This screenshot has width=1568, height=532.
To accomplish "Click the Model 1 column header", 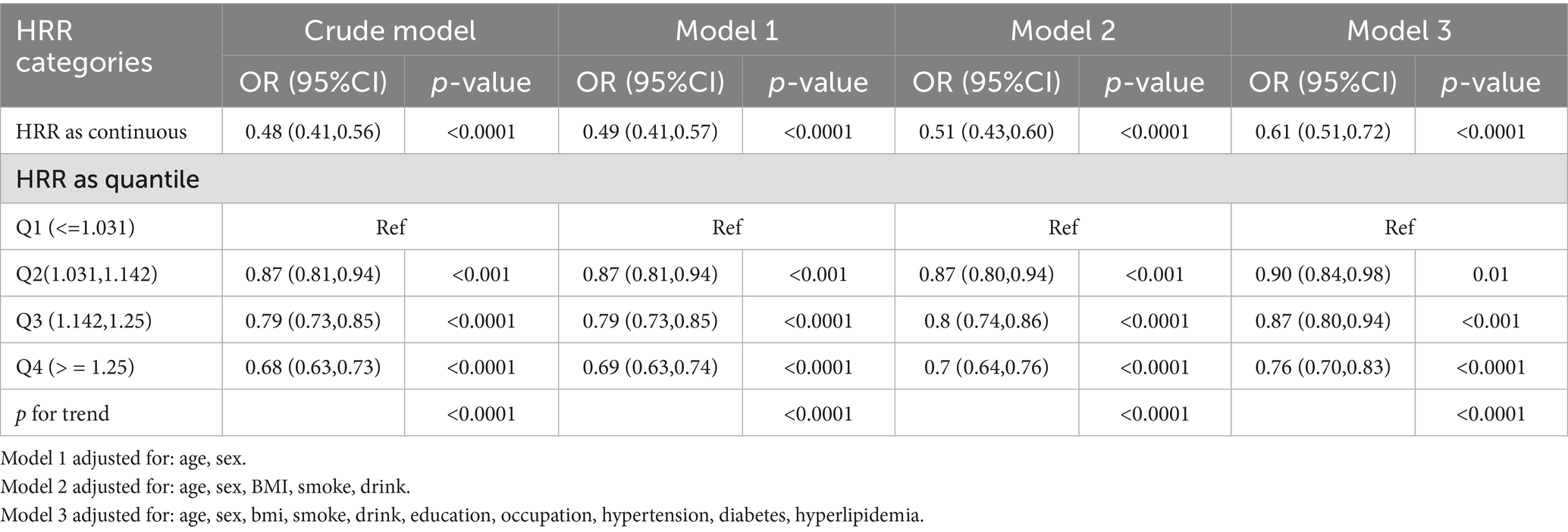I will point(726,30).
